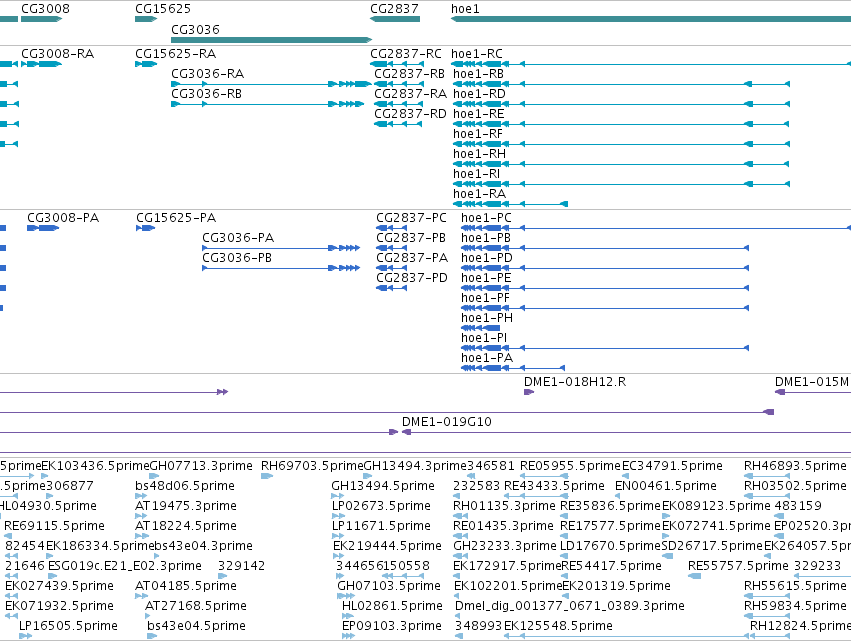Select the hoe1-RD transcript label
The image size is (851, 641).
point(479,94)
